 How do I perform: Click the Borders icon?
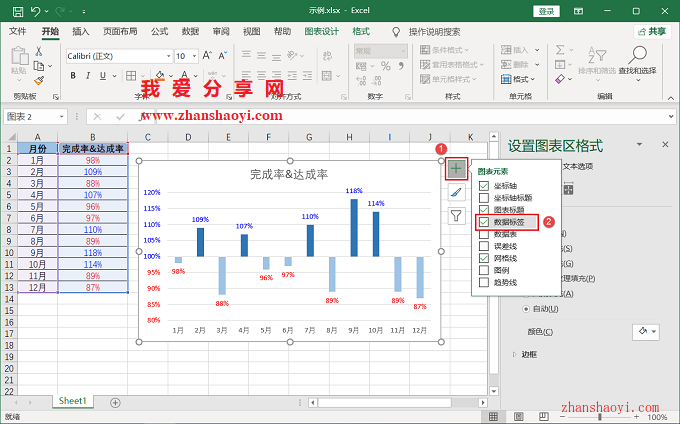coord(131,76)
